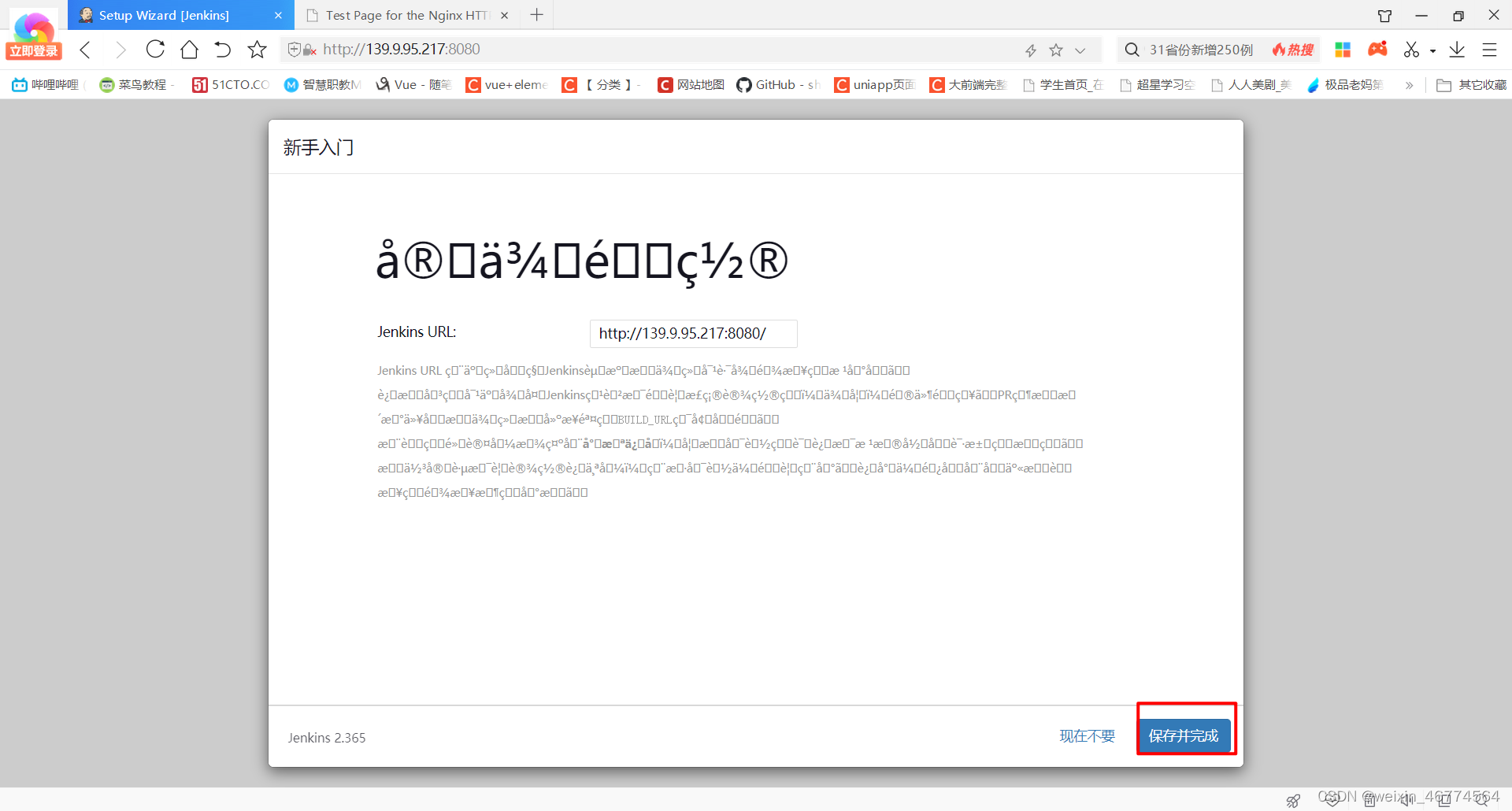The width and height of the screenshot is (1512, 811).
Task: Open the 网站地图 bookmark
Action: [x=691, y=84]
